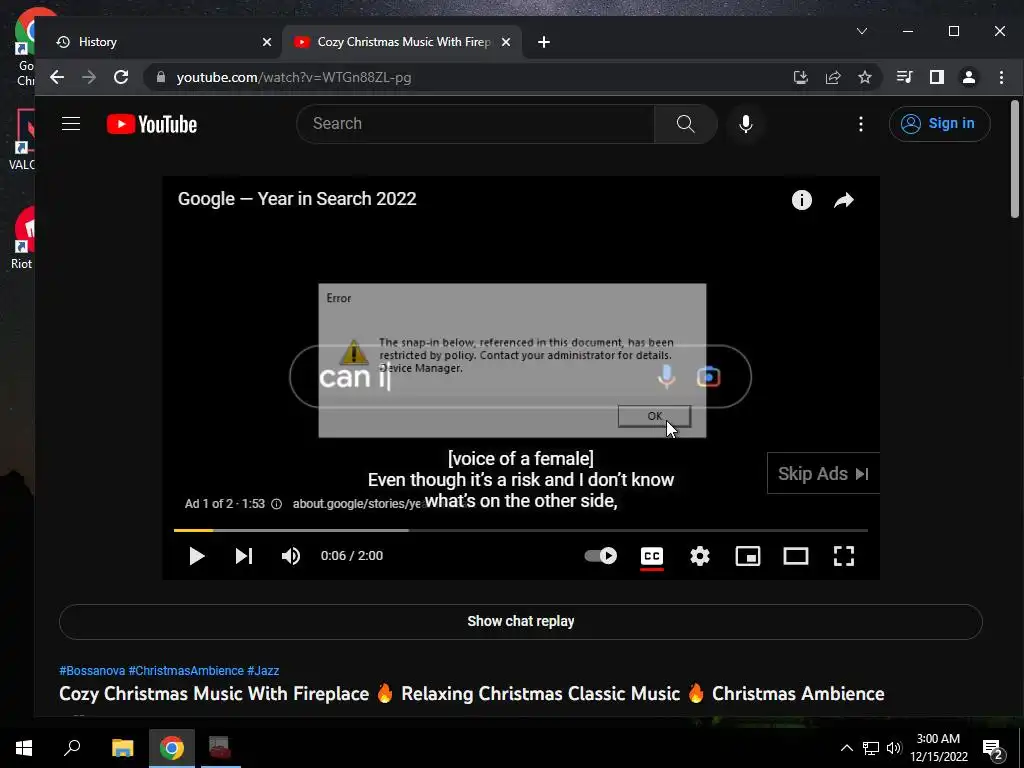The width and height of the screenshot is (1024, 768).
Task: Switch to the History tab
Action: click(157, 42)
